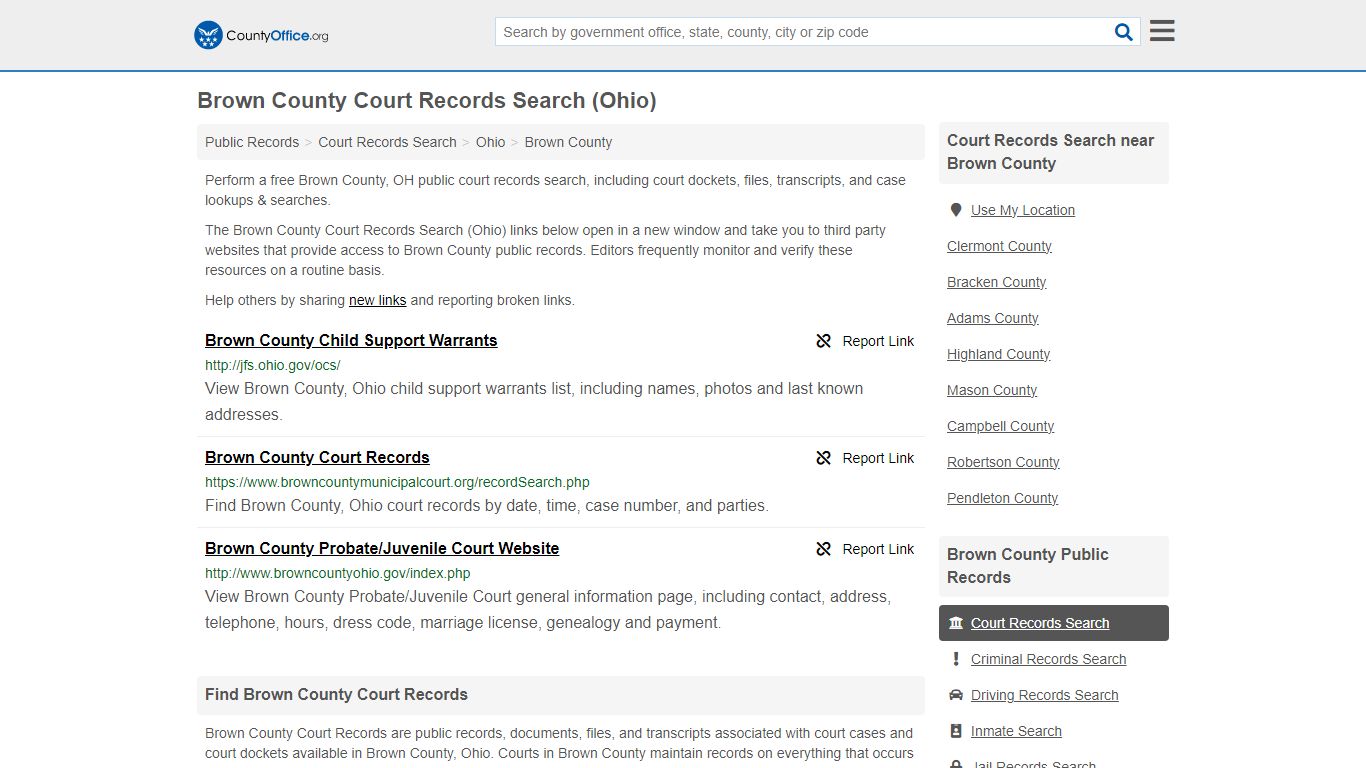
Task: Click the magnifier search icon
Action: pos(1124,32)
